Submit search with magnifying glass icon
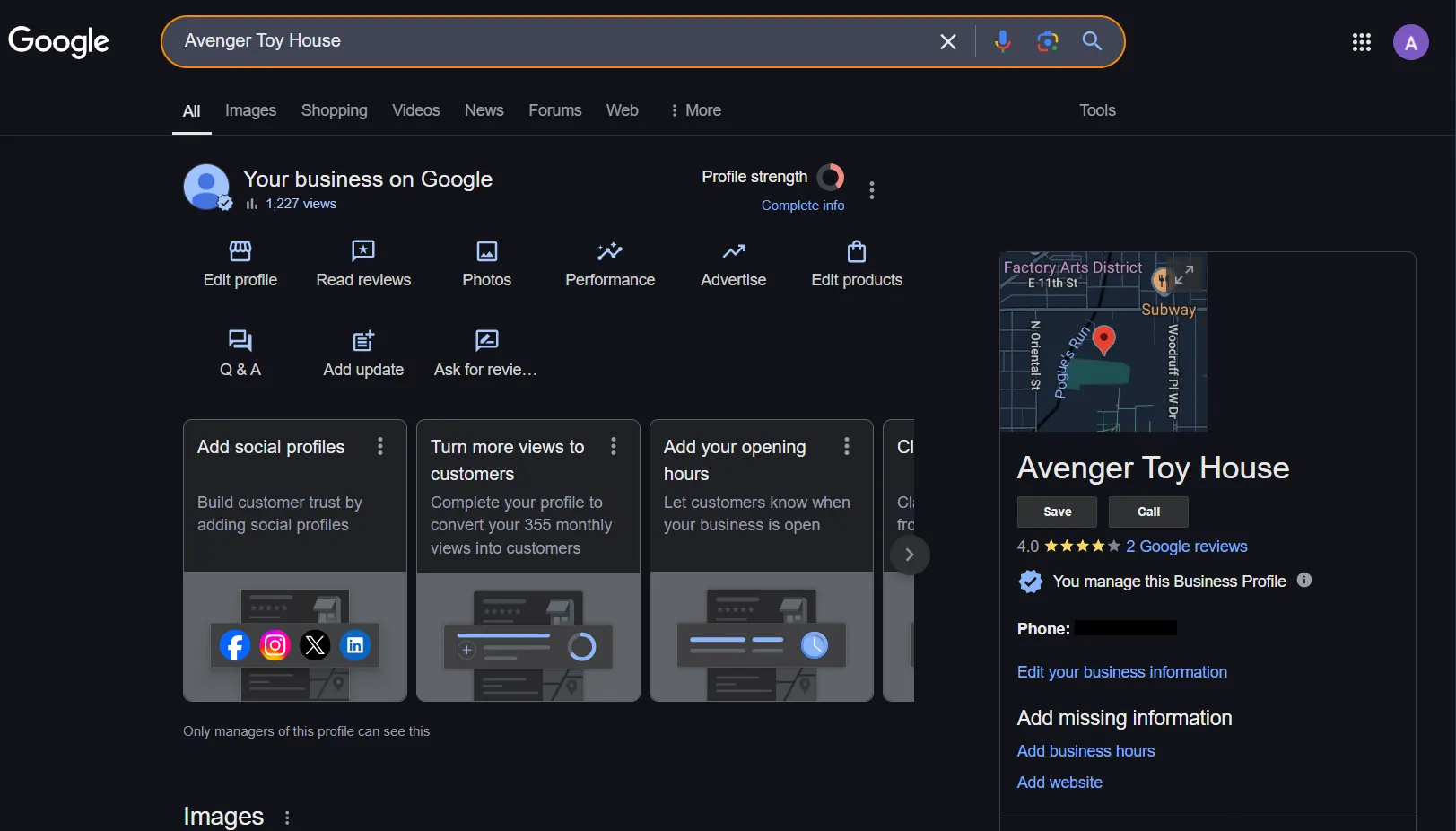This screenshot has height=831, width=1456. click(1092, 41)
